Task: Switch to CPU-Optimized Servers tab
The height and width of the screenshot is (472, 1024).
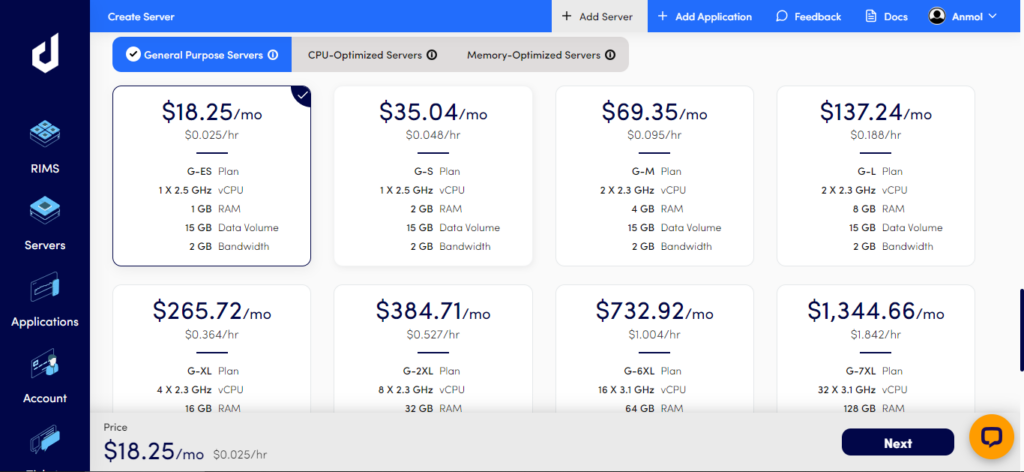Action: pyautogui.click(x=372, y=55)
